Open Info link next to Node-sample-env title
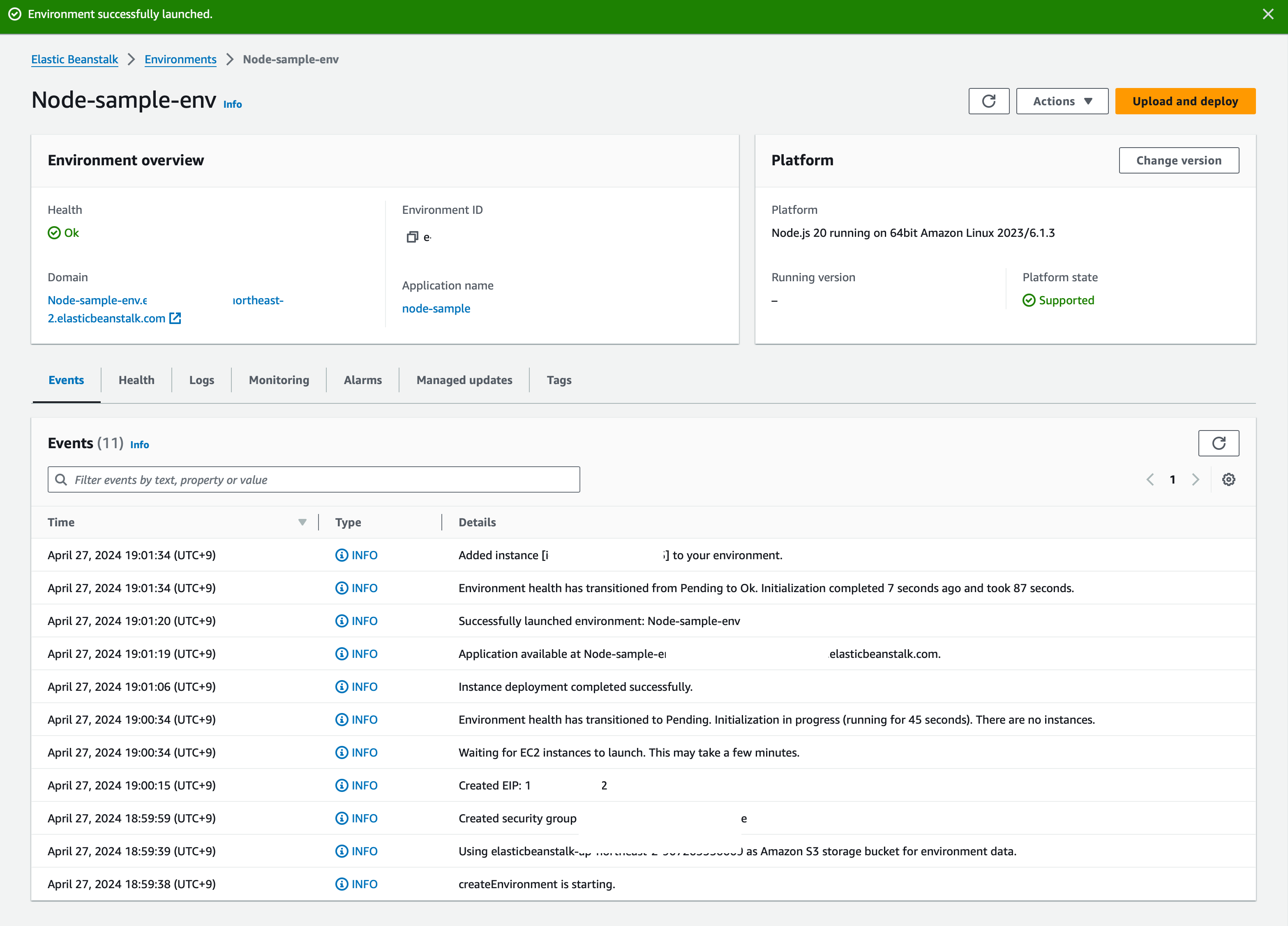Image resolution: width=1288 pixels, height=926 pixels. coord(232,104)
